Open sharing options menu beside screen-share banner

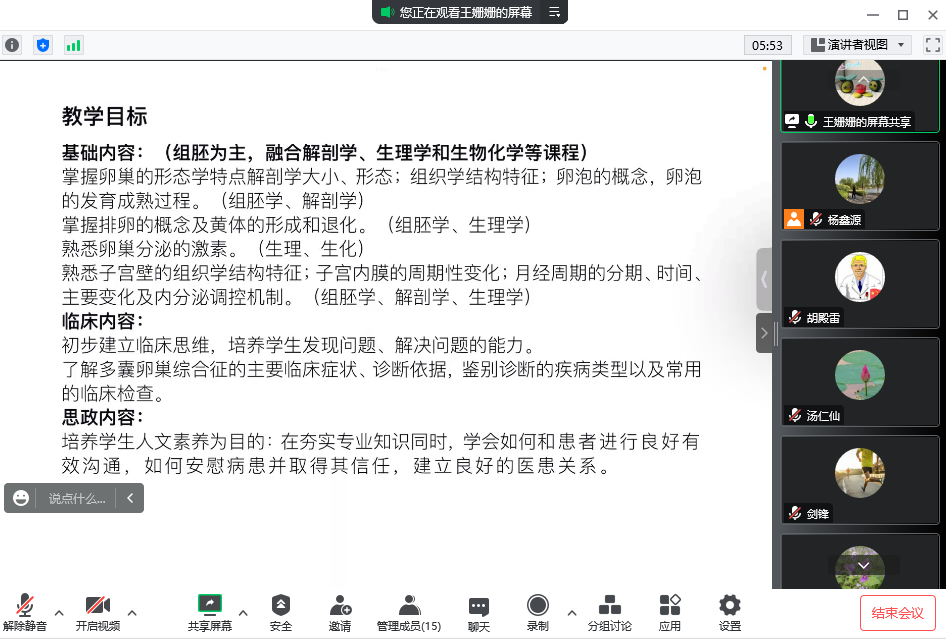pos(554,12)
